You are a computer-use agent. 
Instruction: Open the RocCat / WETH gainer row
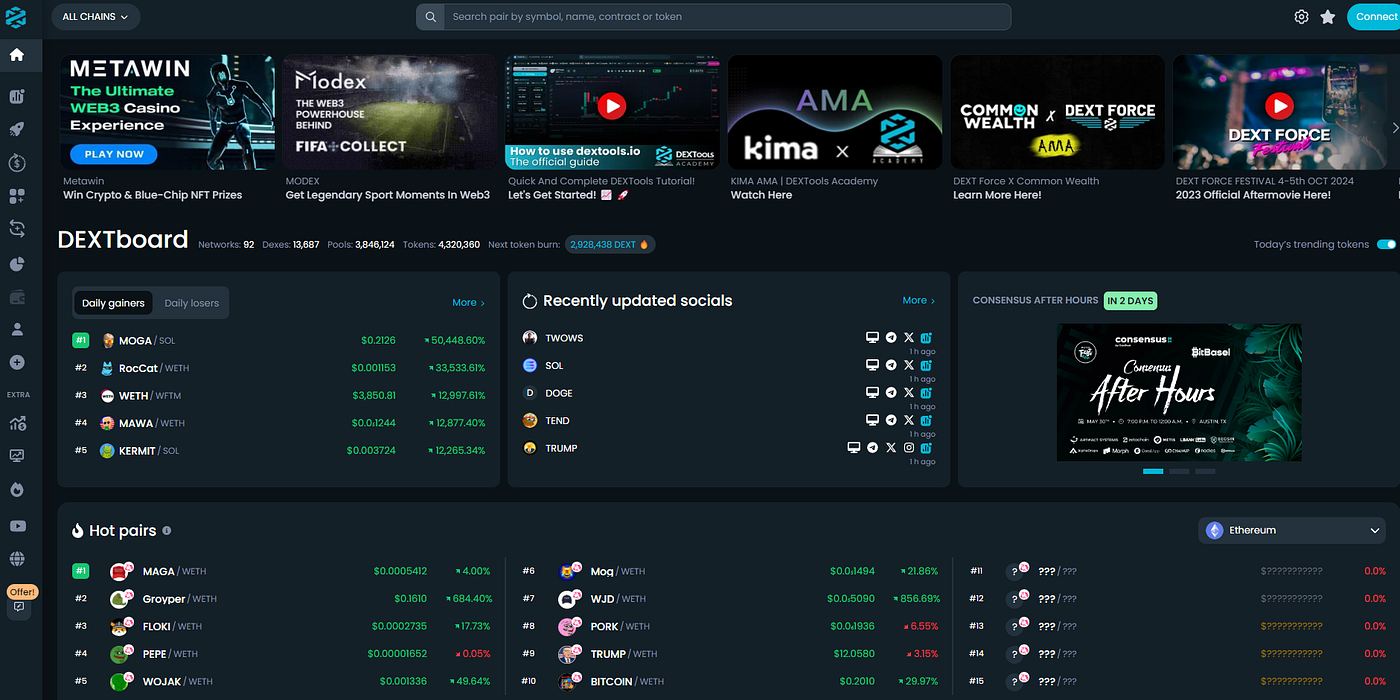coord(279,368)
